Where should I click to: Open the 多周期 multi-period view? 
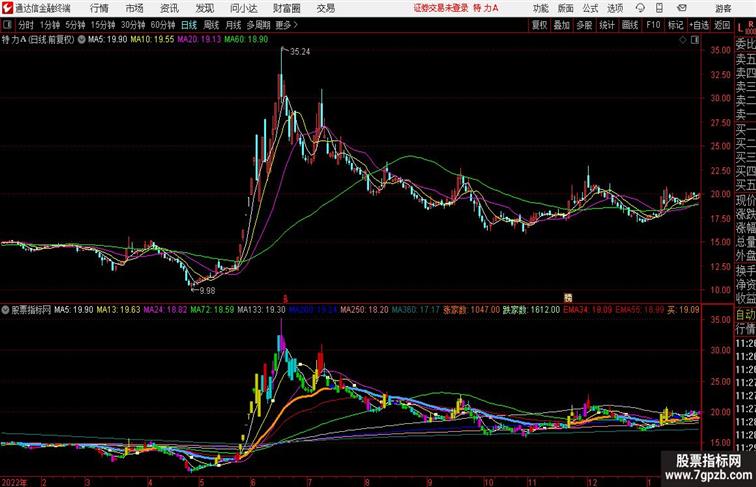tap(258, 25)
